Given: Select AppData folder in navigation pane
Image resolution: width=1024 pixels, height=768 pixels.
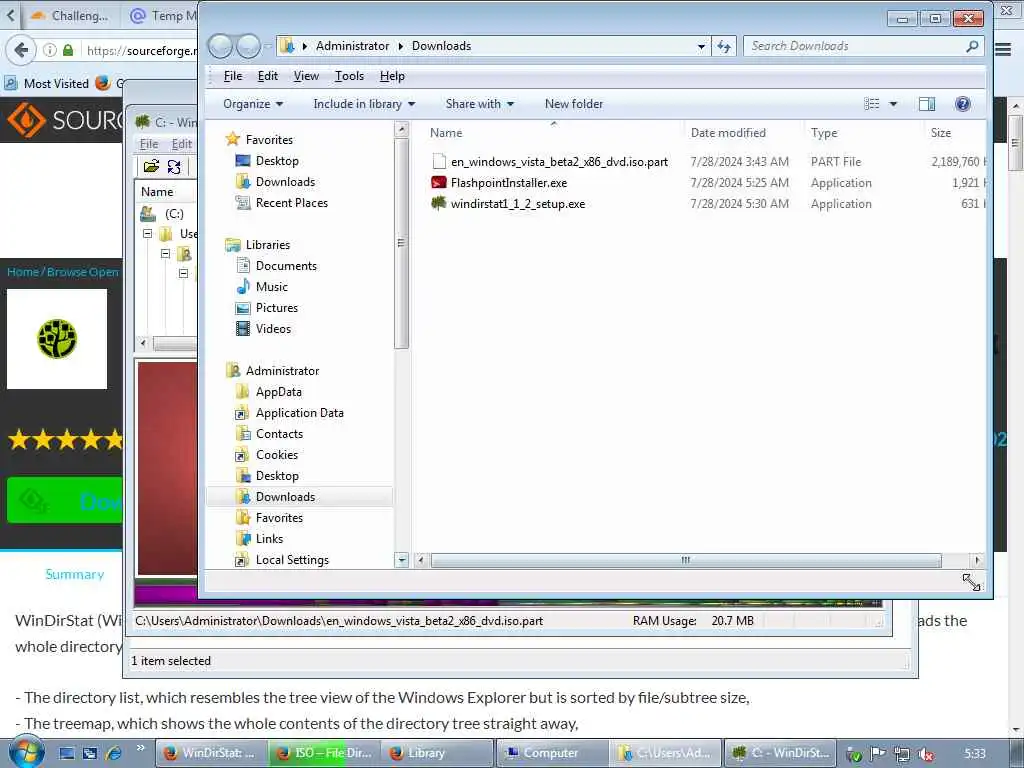Looking at the screenshot, I should coord(279,392).
